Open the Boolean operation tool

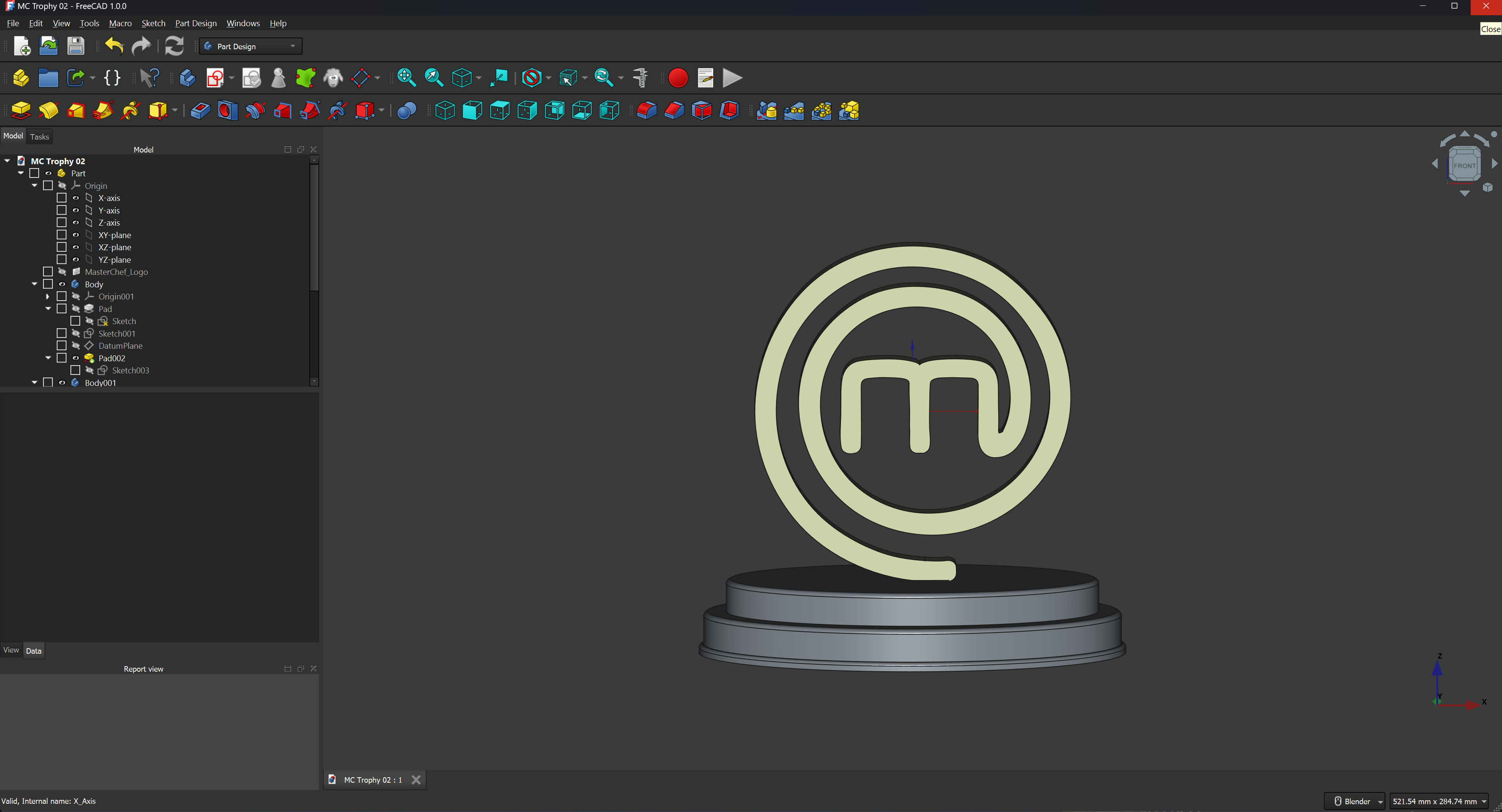click(406, 110)
